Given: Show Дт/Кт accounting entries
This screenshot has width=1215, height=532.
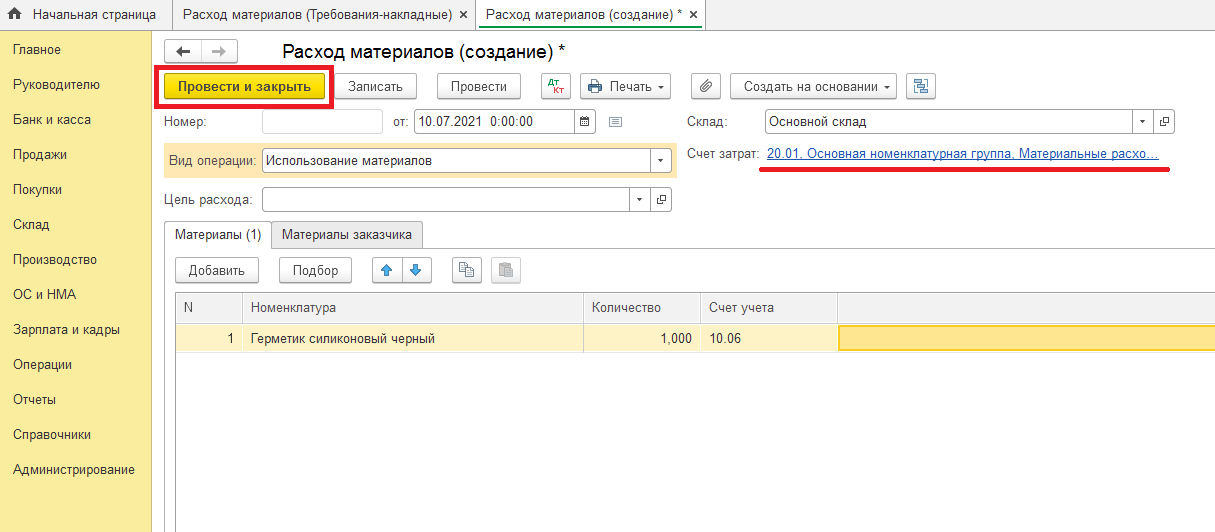Looking at the screenshot, I should 555,86.
